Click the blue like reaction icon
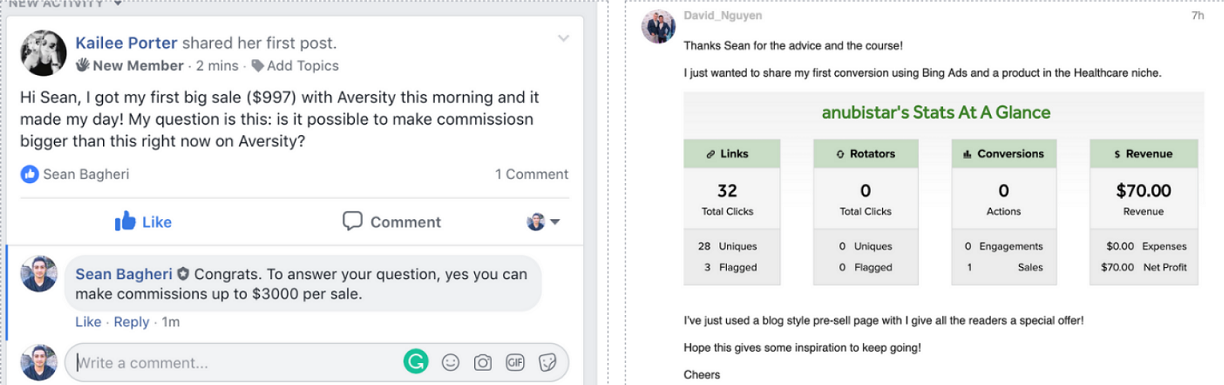Viewport: 1224px width, 385px height. click(x=29, y=174)
